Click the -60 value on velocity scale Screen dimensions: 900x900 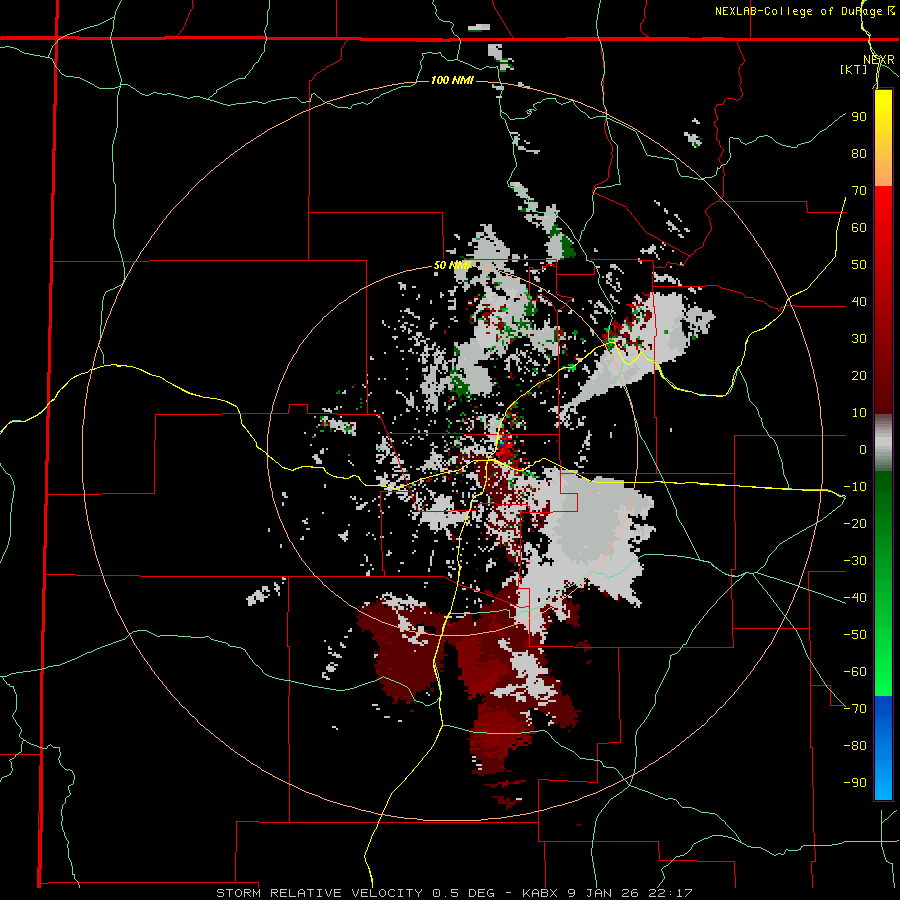(x=855, y=672)
